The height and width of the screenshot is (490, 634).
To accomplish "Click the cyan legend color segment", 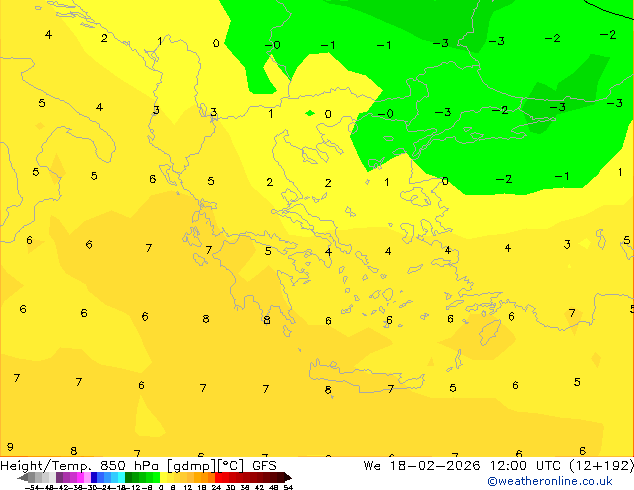I will click(x=121, y=477).
